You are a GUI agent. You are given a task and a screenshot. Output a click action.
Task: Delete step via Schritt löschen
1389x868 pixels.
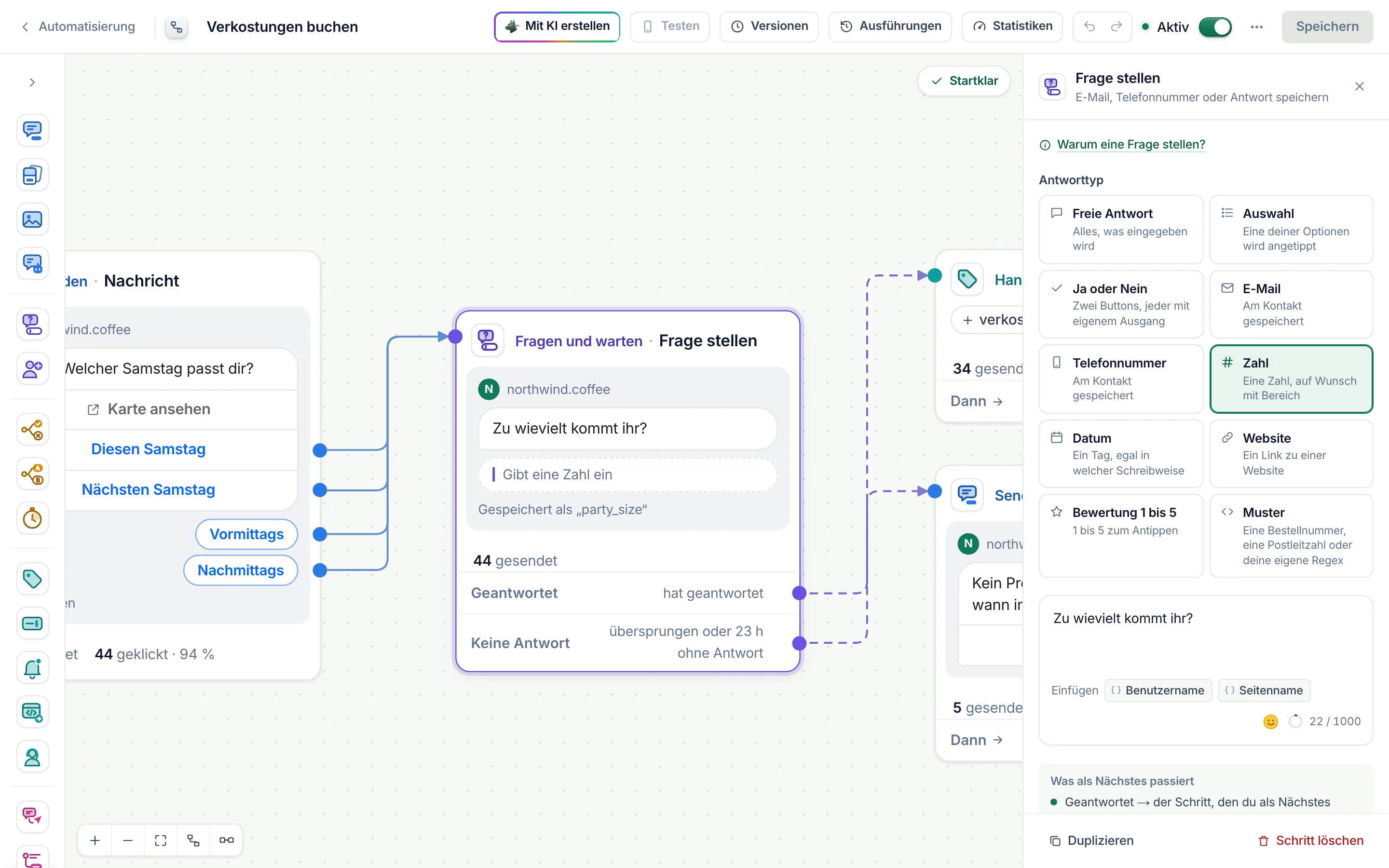tap(1311, 841)
